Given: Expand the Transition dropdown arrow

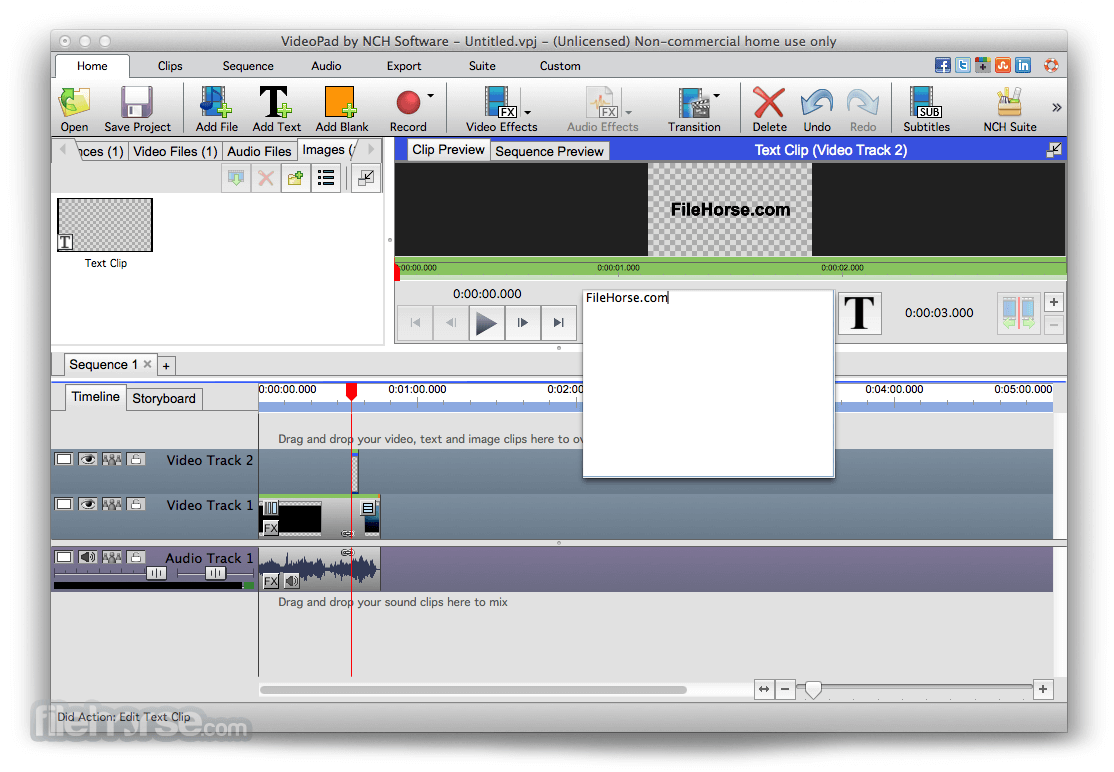Looking at the screenshot, I should [x=717, y=95].
